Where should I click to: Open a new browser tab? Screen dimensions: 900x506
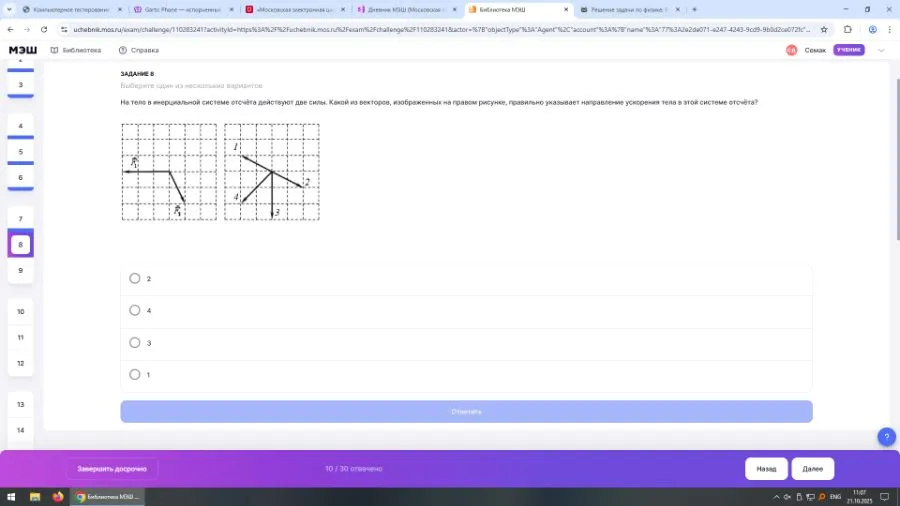click(694, 10)
